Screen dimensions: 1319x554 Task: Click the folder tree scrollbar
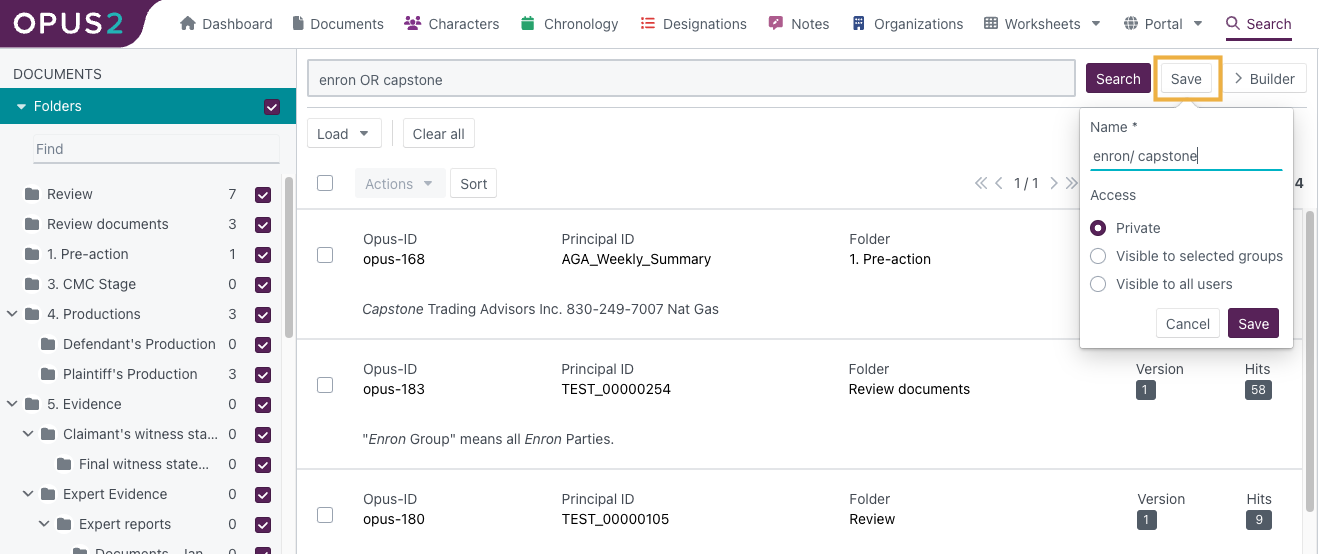click(x=289, y=258)
